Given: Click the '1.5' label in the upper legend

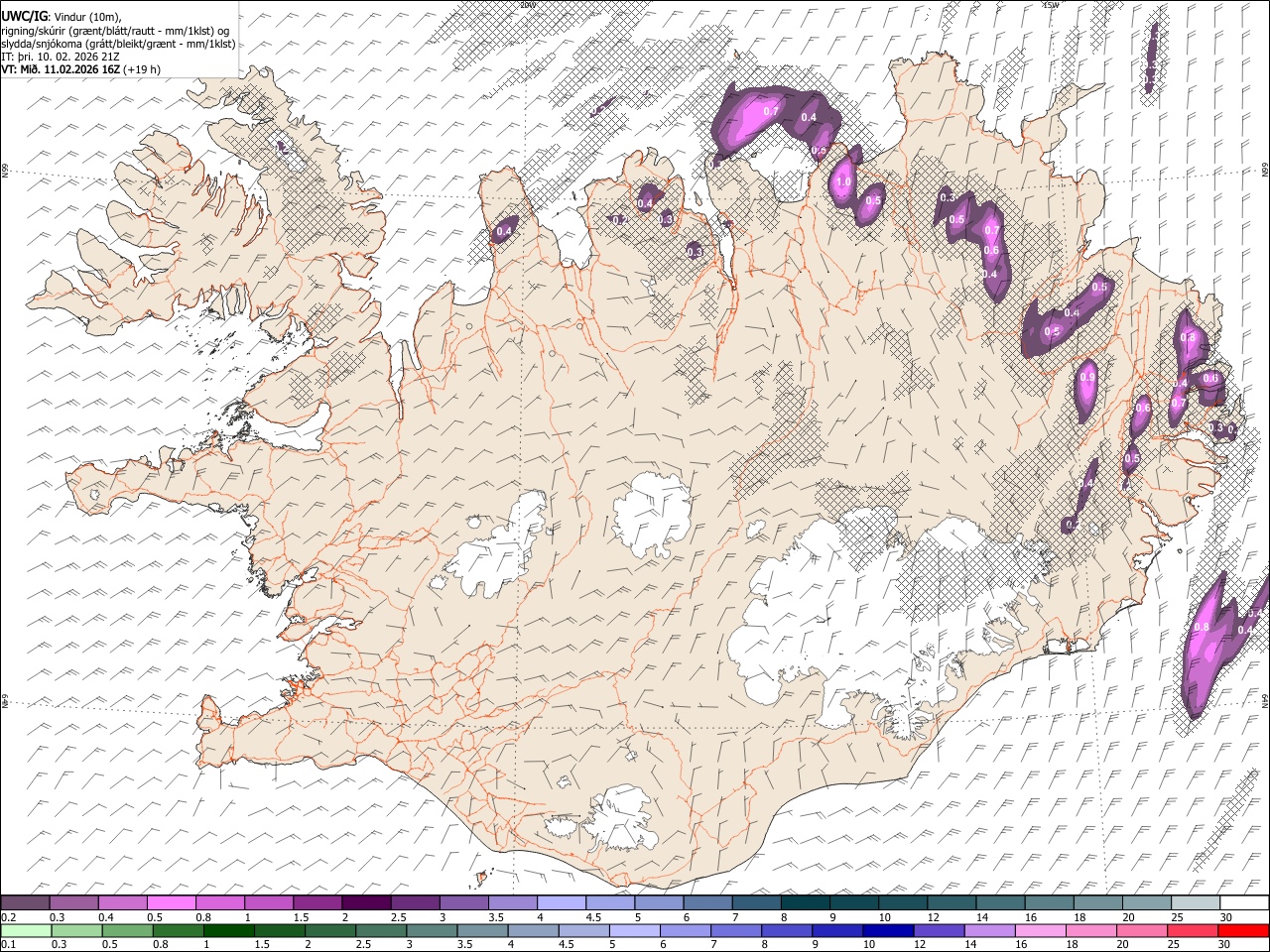Looking at the screenshot, I should click(301, 917).
